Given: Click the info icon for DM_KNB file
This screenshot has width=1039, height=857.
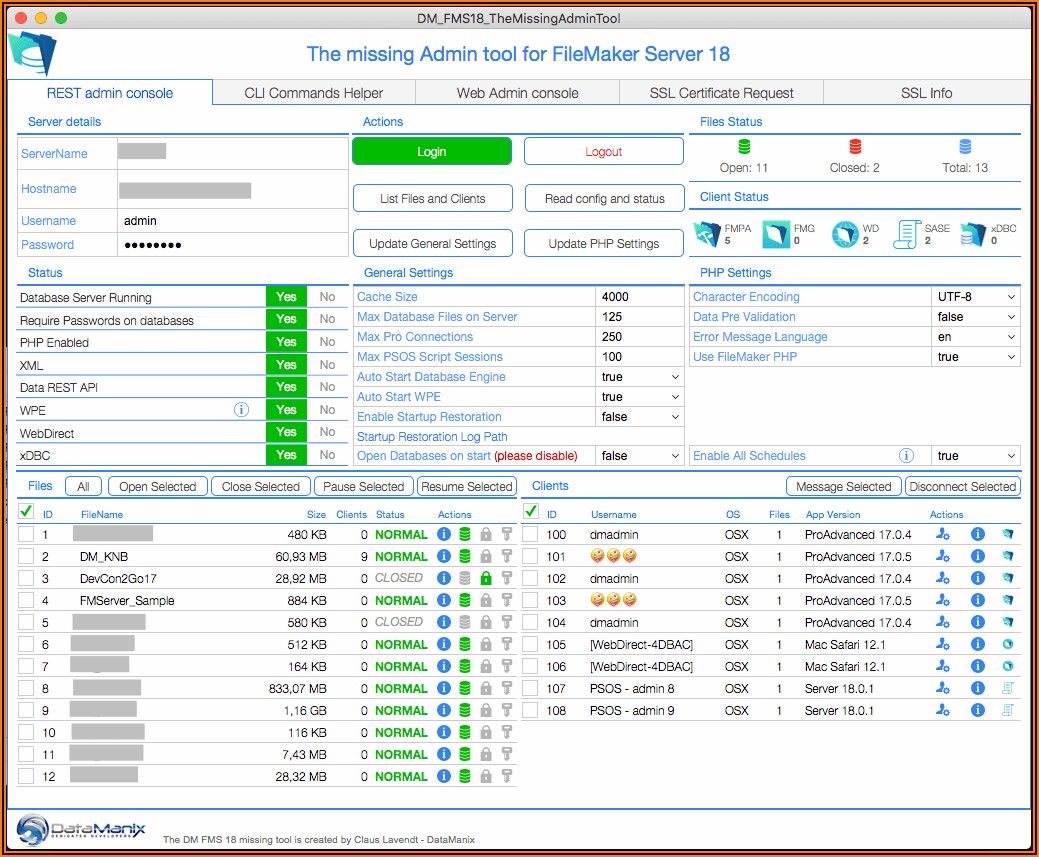Looking at the screenshot, I should pos(444,556).
